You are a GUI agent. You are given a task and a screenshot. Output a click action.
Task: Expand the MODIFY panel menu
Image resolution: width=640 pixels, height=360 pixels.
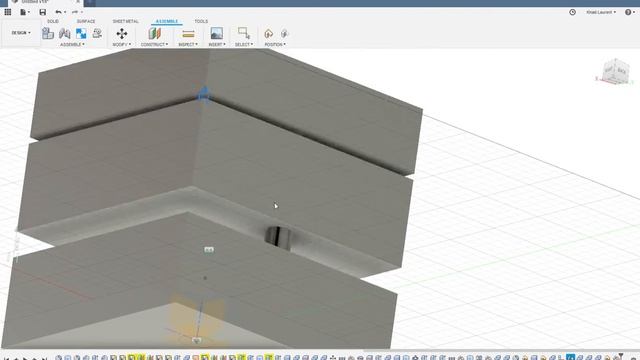tap(122, 44)
